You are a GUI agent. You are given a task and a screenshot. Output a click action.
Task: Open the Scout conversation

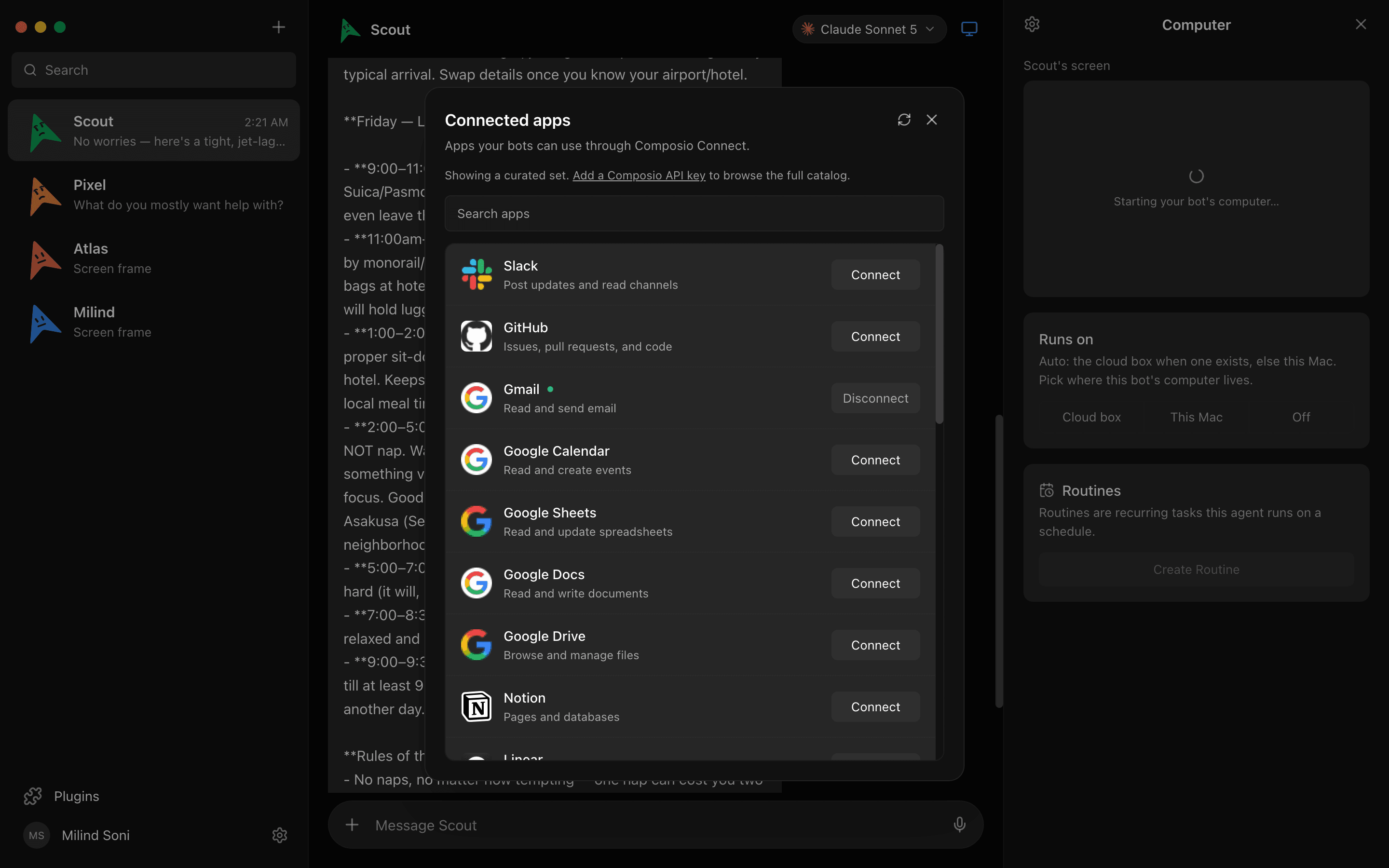pyautogui.click(x=154, y=131)
